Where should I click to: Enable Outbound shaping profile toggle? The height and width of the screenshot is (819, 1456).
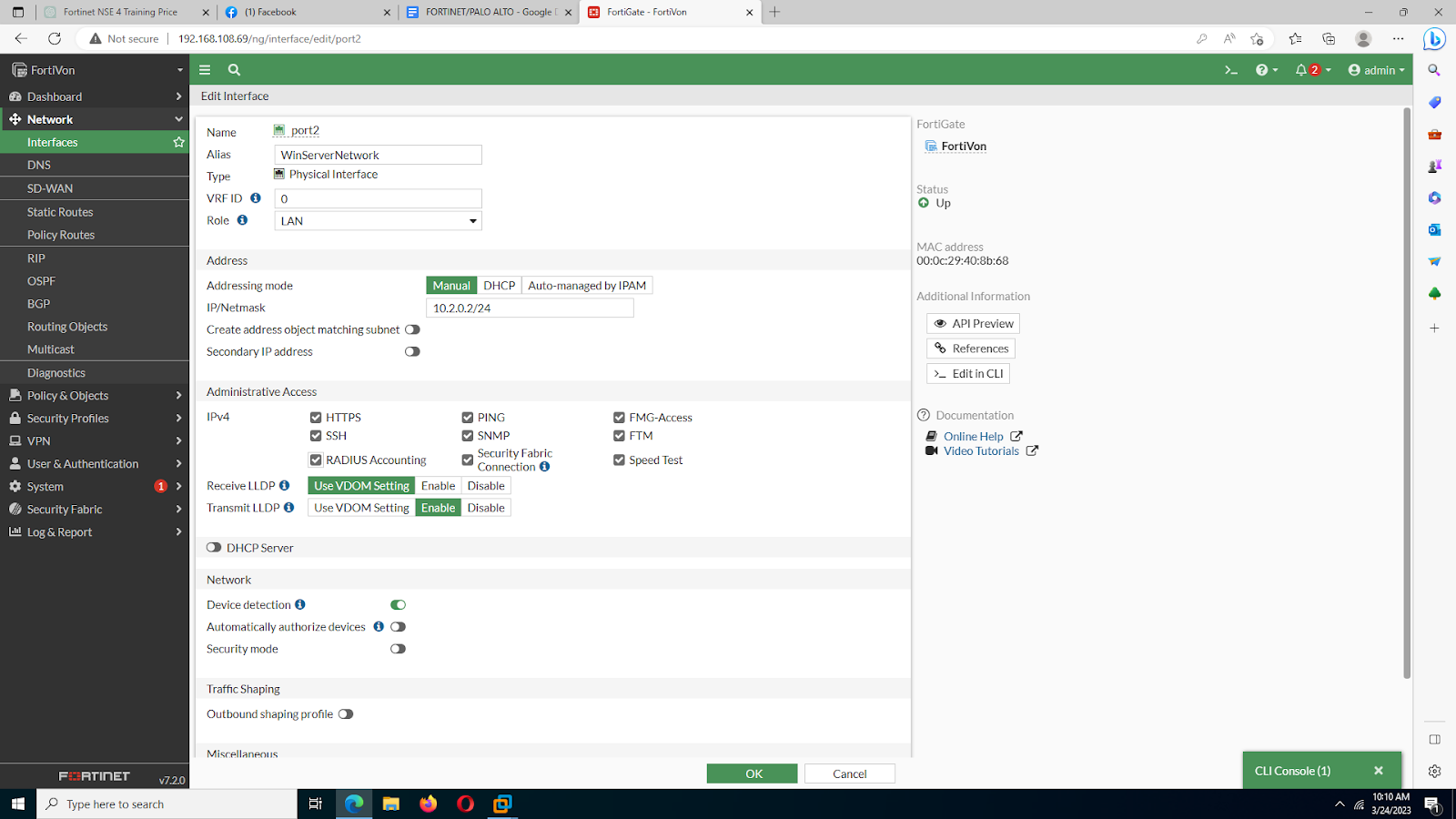pyautogui.click(x=346, y=714)
